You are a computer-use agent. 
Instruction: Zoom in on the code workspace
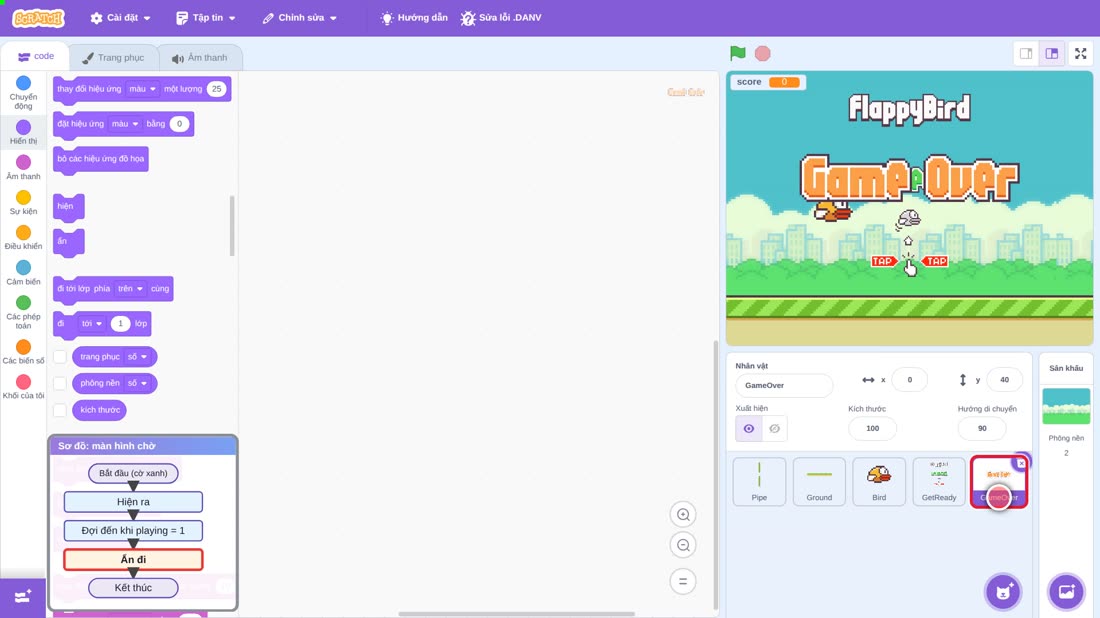pos(683,514)
